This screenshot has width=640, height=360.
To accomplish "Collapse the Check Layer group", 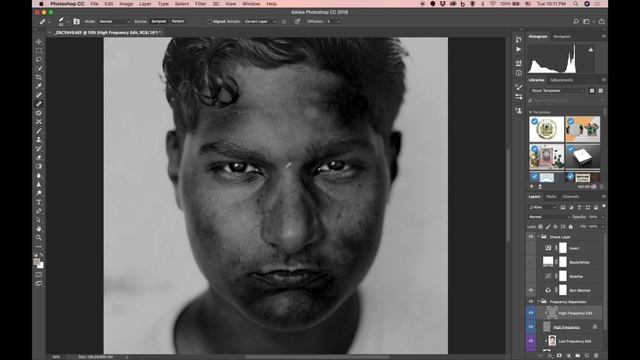I will pyautogui.click(x=539, y=237).
